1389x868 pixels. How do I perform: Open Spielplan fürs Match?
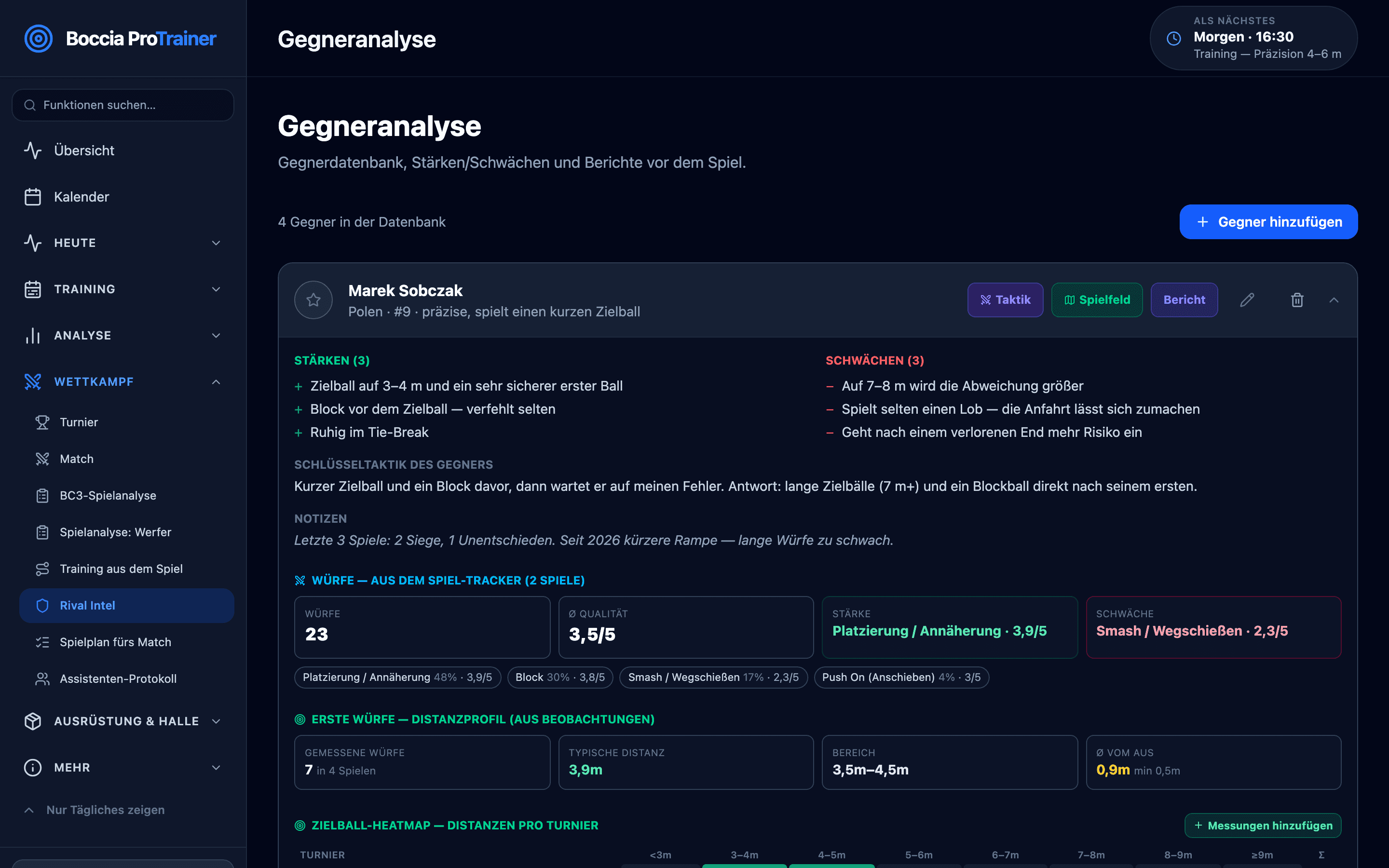coord(127,642)
